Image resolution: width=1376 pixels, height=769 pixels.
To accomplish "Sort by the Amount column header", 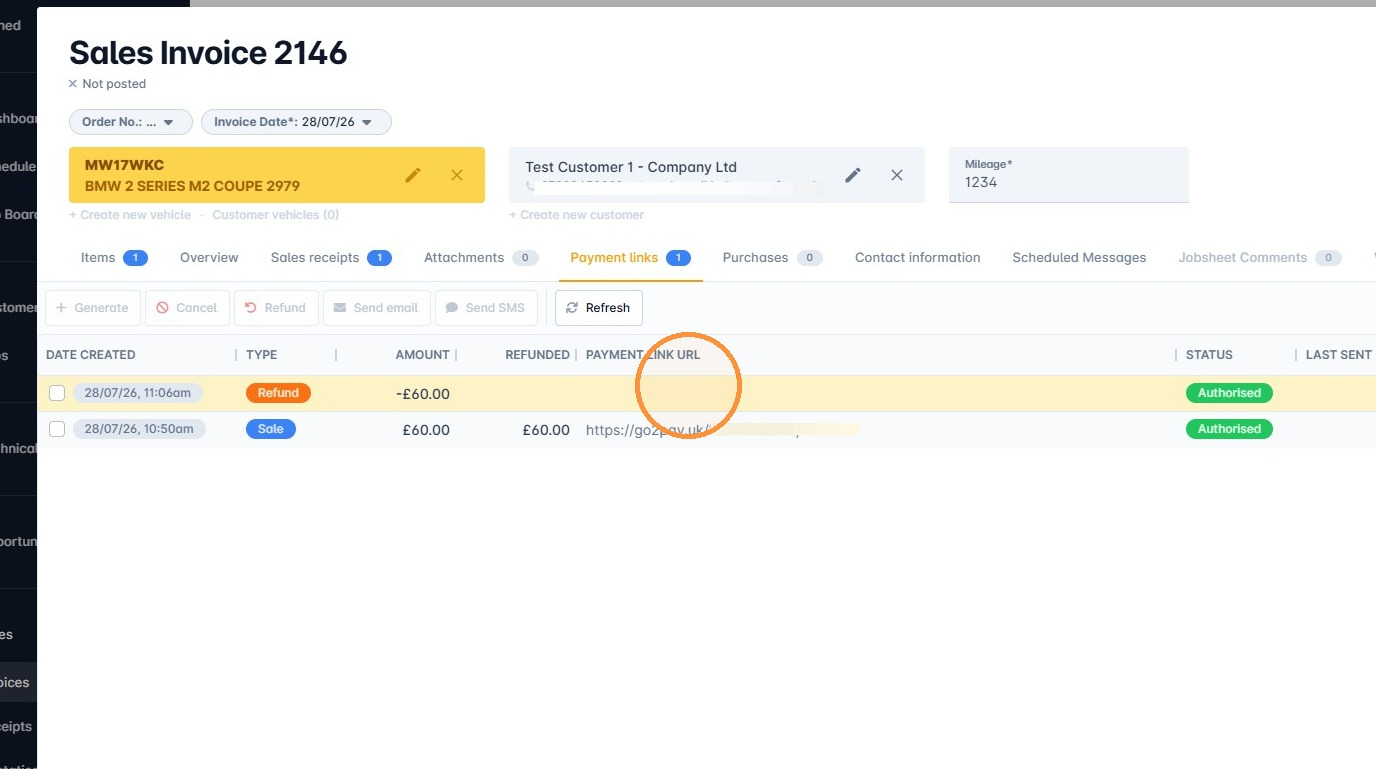I will (422, 355).
